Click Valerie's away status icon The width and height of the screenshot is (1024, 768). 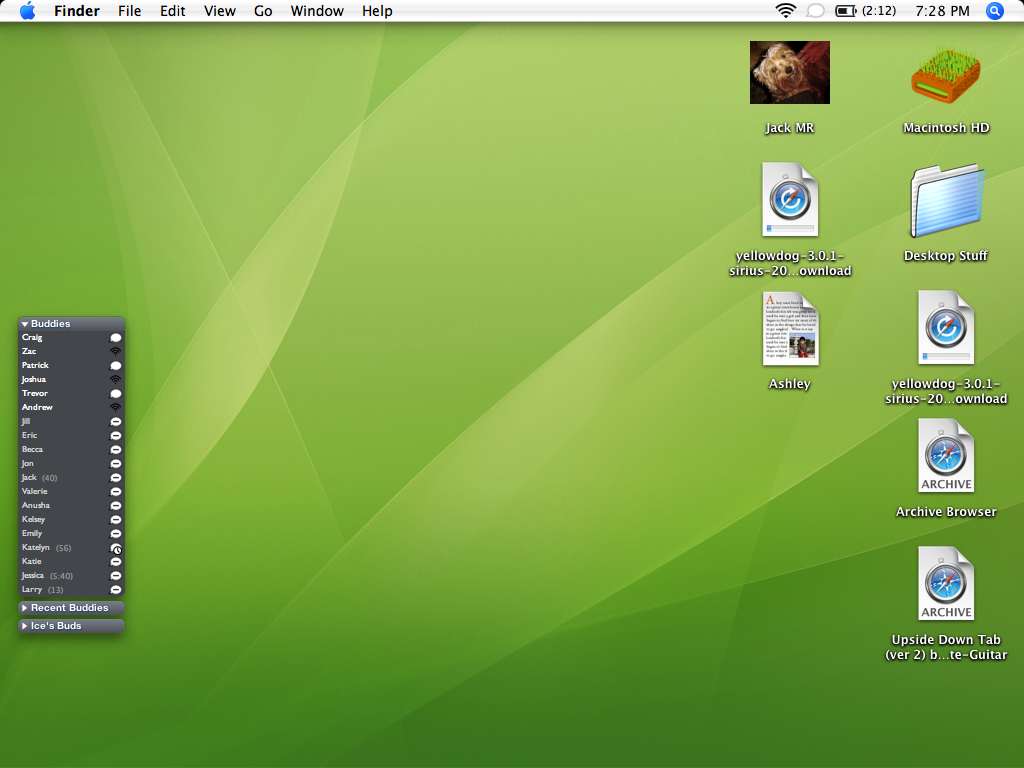116,492
